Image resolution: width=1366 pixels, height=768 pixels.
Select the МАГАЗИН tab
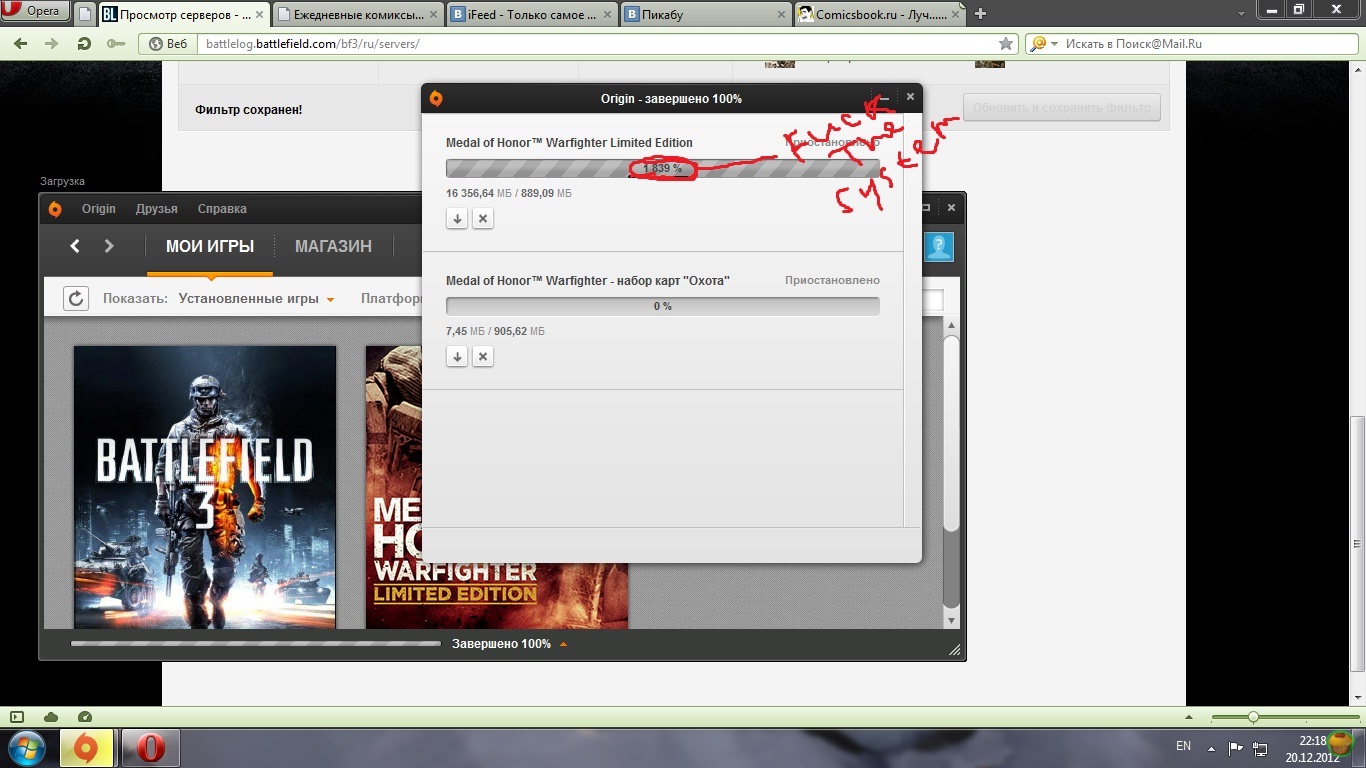tap(333, 246)
